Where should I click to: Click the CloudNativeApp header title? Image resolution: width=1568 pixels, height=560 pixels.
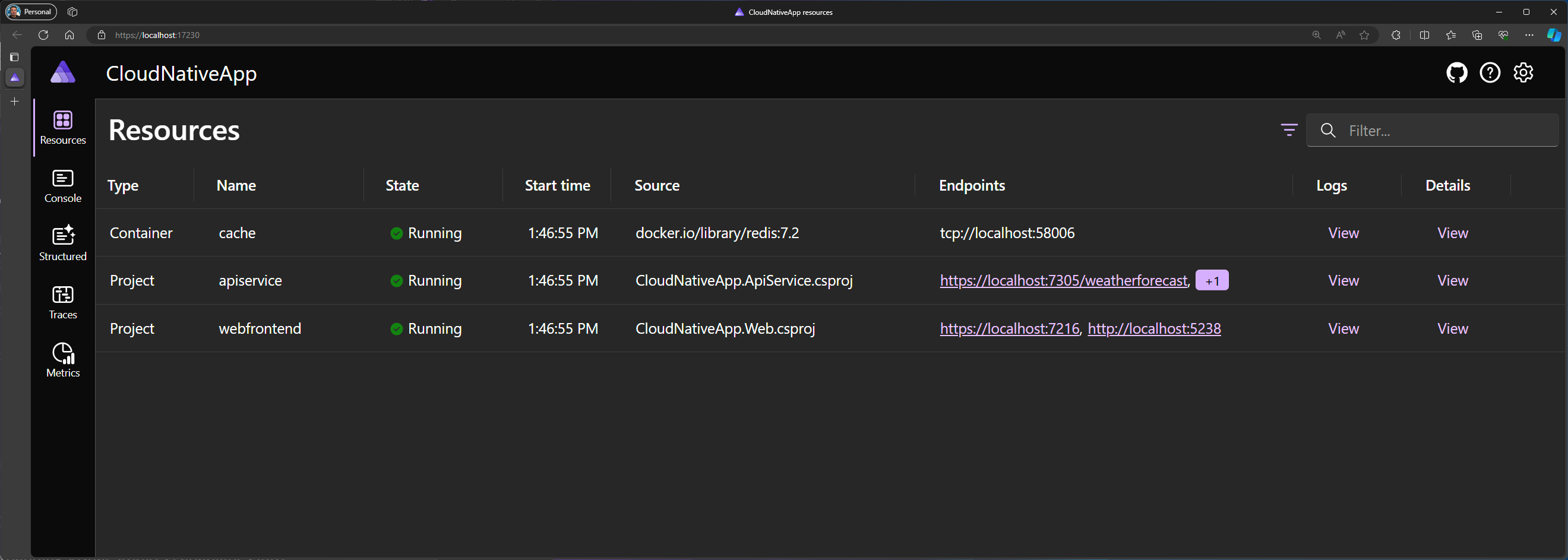tap(181, 73)
